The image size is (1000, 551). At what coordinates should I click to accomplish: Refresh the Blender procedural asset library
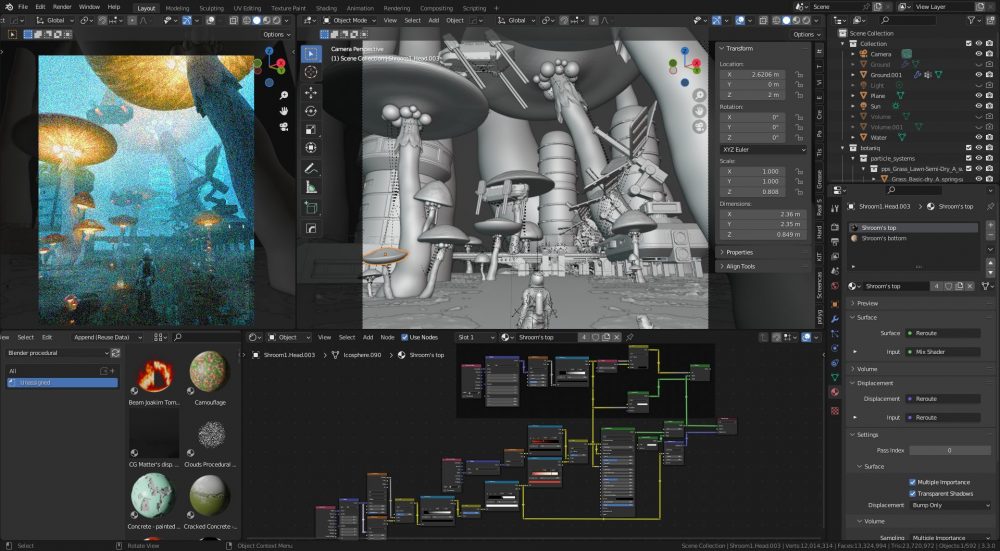click(x=115, y=353)
